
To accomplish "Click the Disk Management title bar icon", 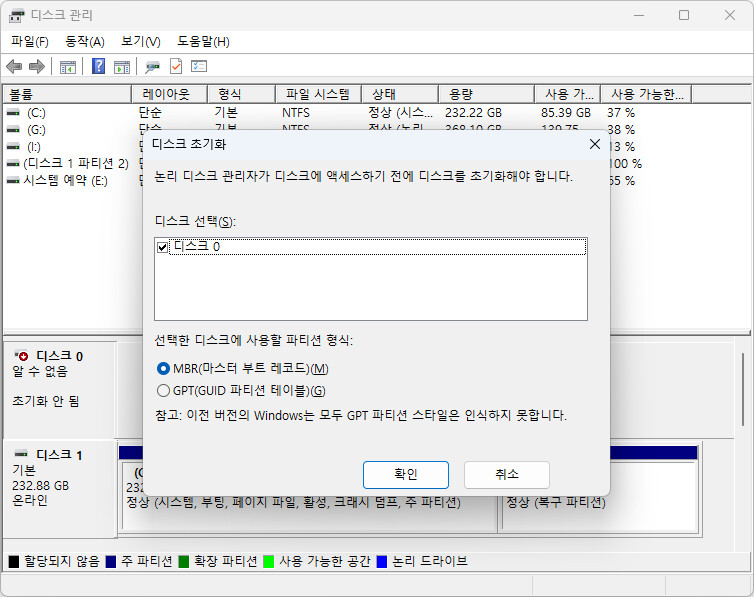I will click(16, 15).
